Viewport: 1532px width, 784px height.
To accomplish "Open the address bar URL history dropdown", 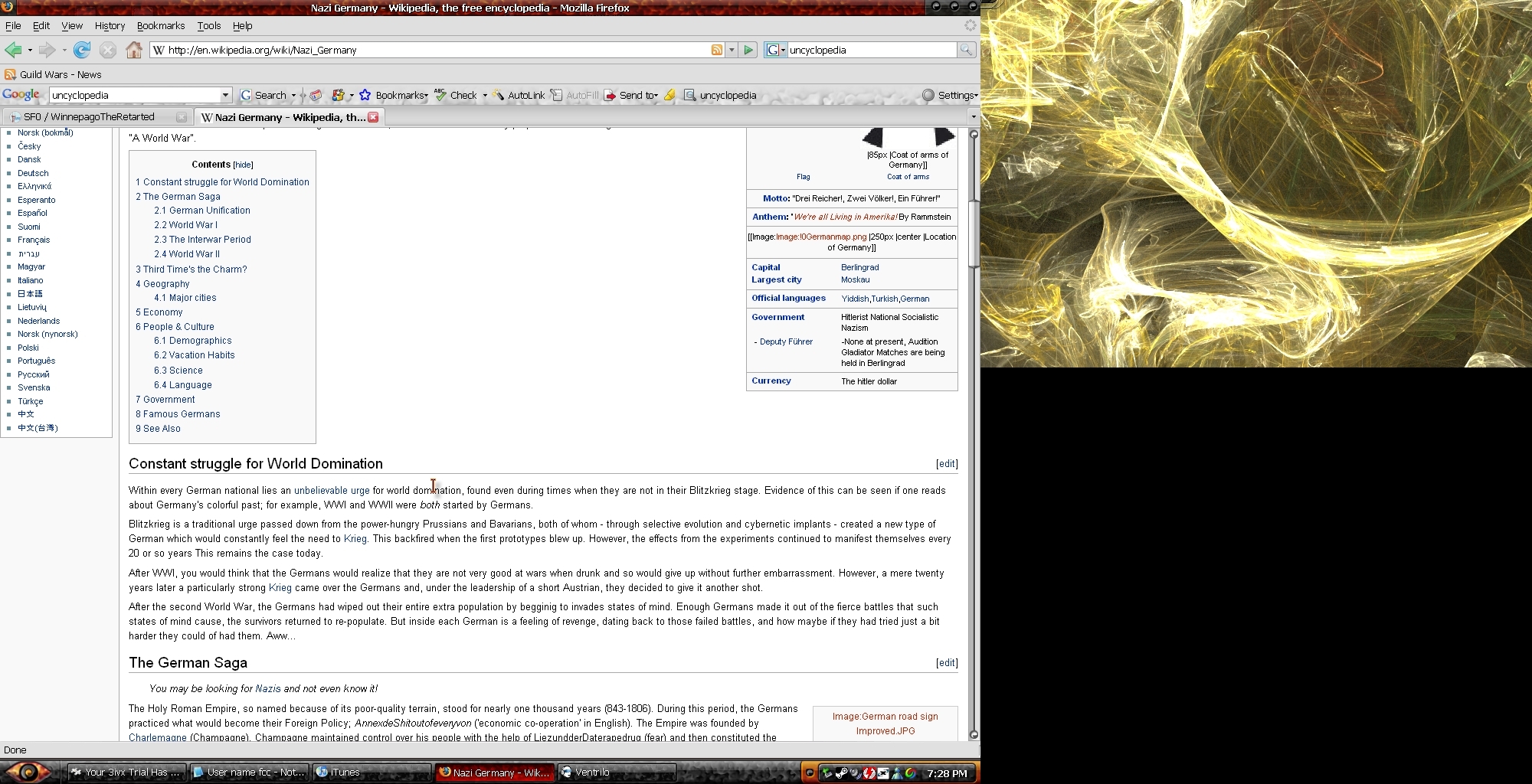I will (x=732, y=50).
